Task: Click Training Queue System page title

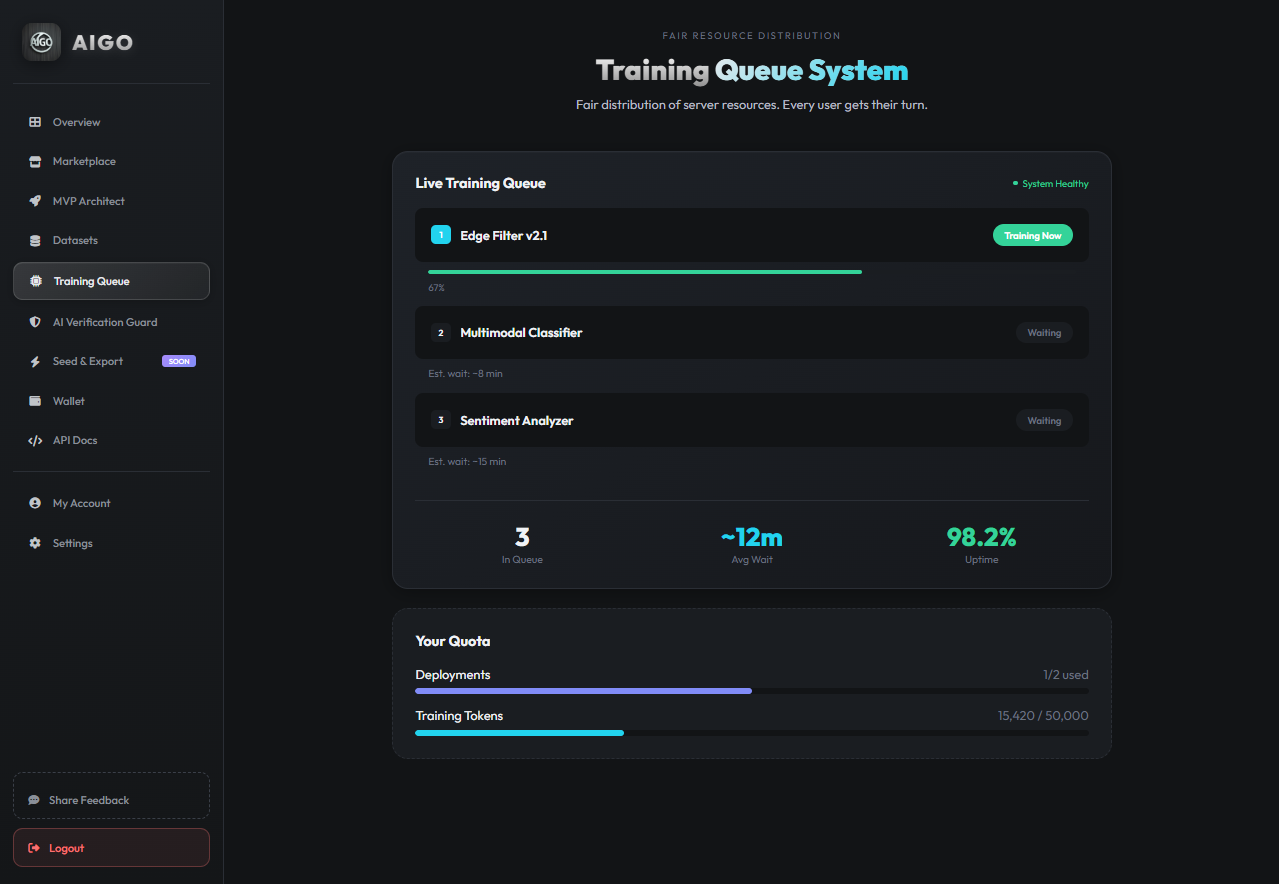Action: (752, 70)
